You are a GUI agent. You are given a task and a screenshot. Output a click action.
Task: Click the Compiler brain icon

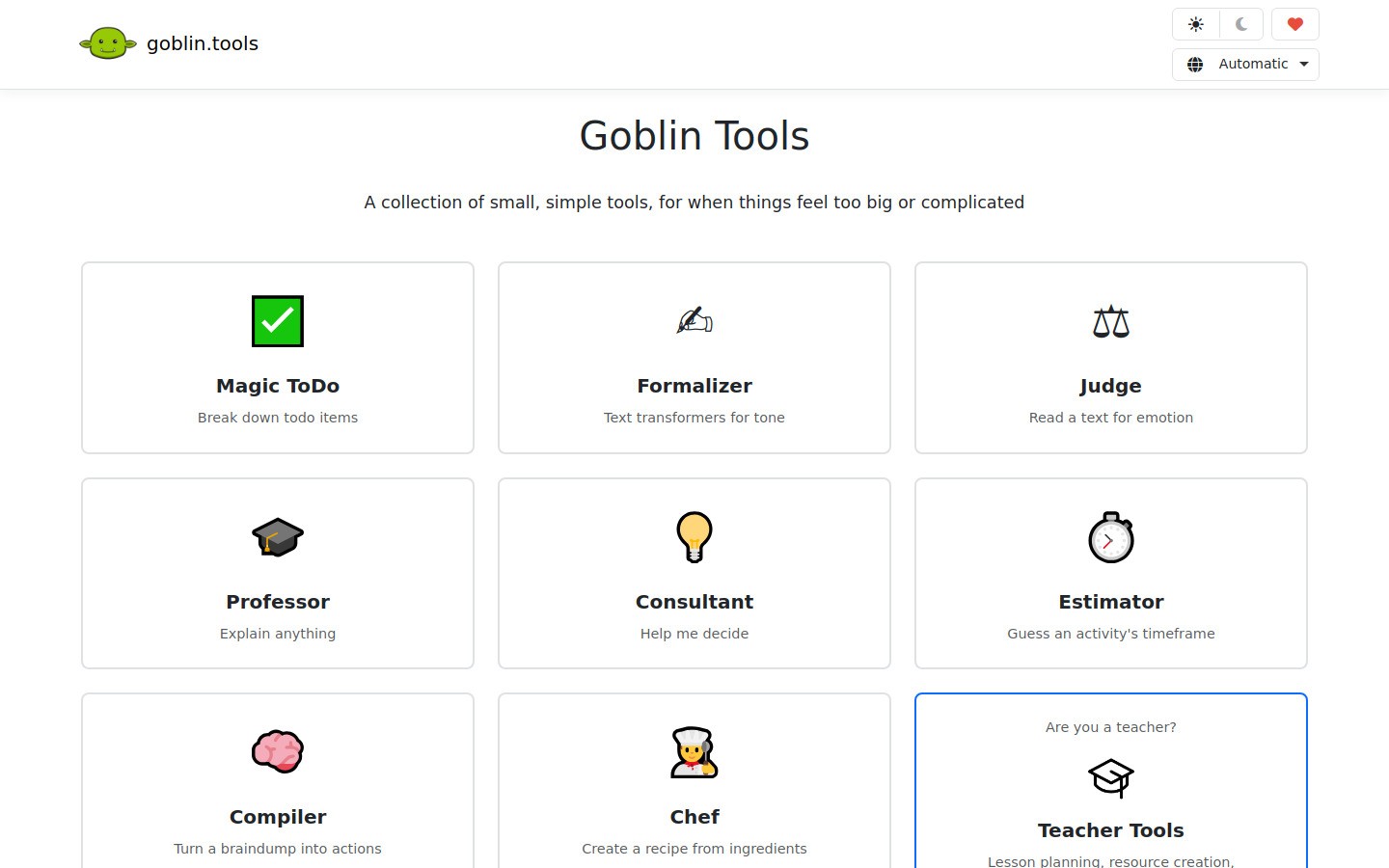tap(277, 752)
